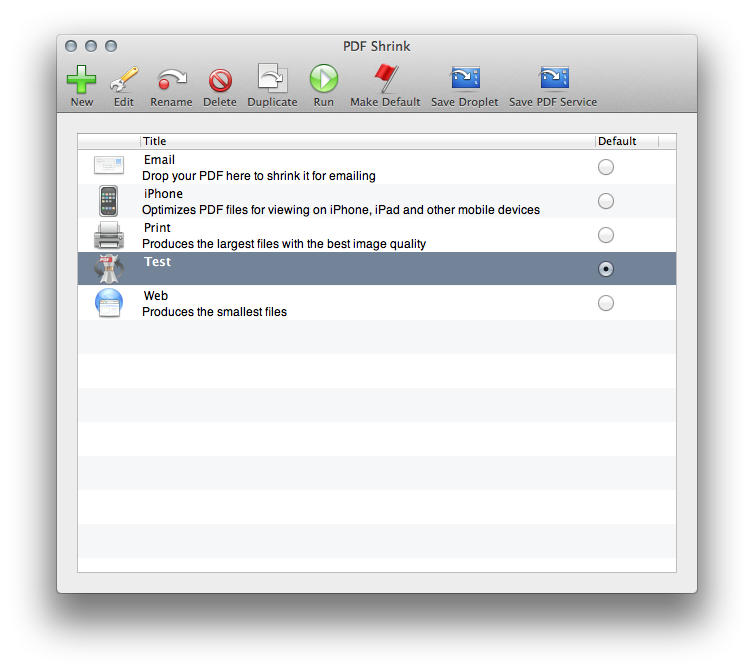Viewport: 754px width, 672px height.
Task: Click the Test default radio button
Action: tap(605, 269)
